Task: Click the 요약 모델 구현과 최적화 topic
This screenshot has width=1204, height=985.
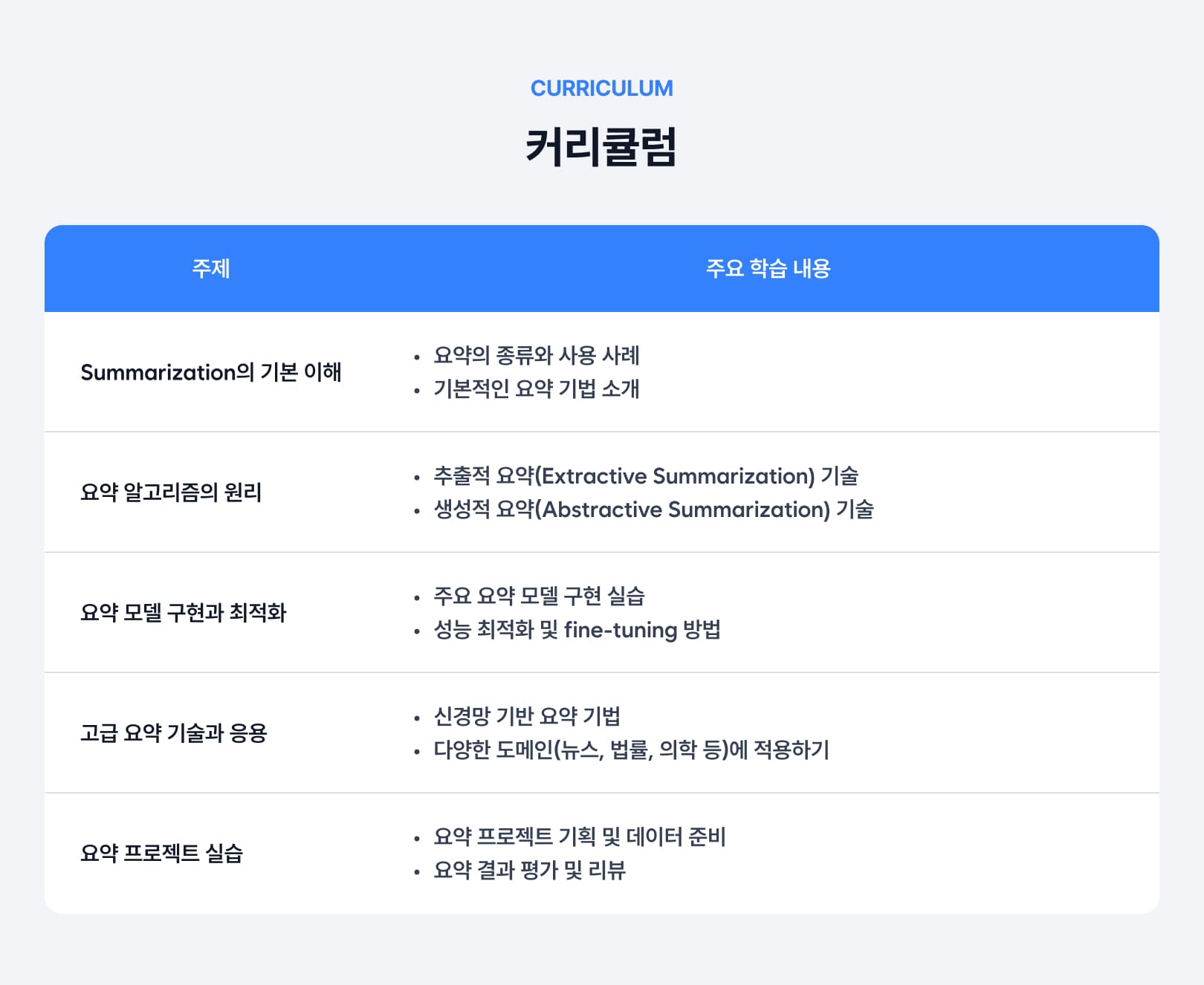Action: [183, 612]
